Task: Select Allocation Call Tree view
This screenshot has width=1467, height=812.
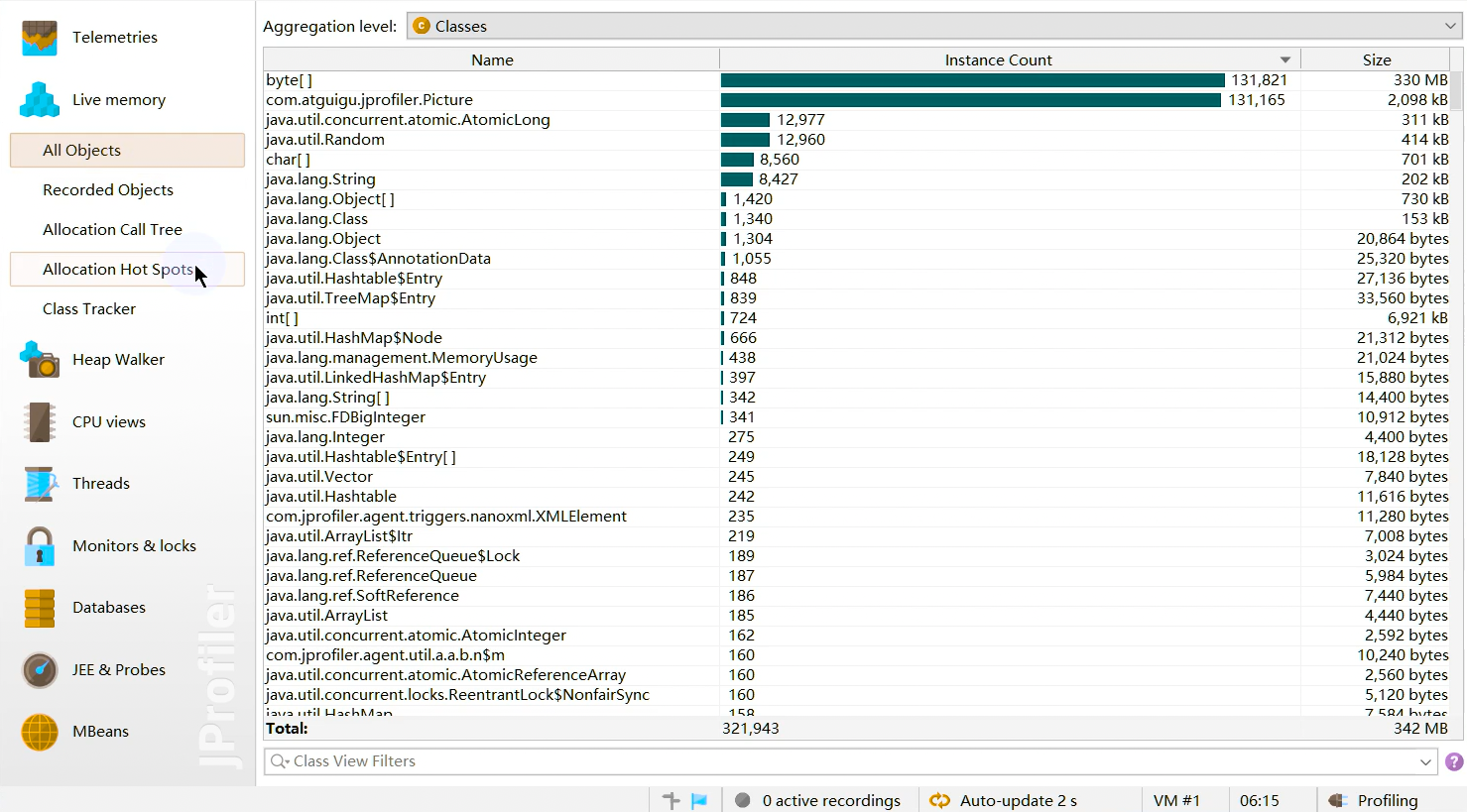Action: point(112,229)
